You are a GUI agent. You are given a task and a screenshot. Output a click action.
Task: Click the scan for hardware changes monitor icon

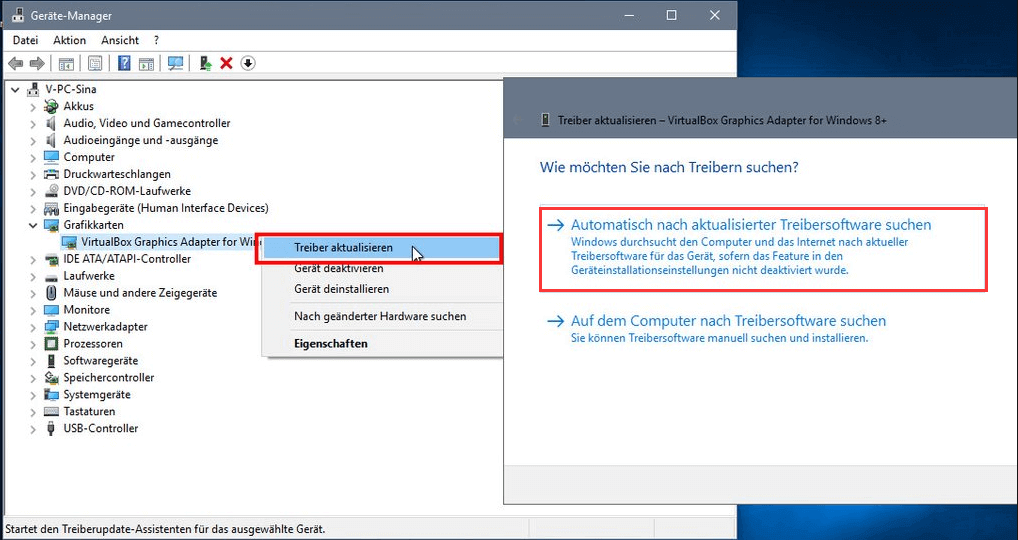click(x=175, y=63)
